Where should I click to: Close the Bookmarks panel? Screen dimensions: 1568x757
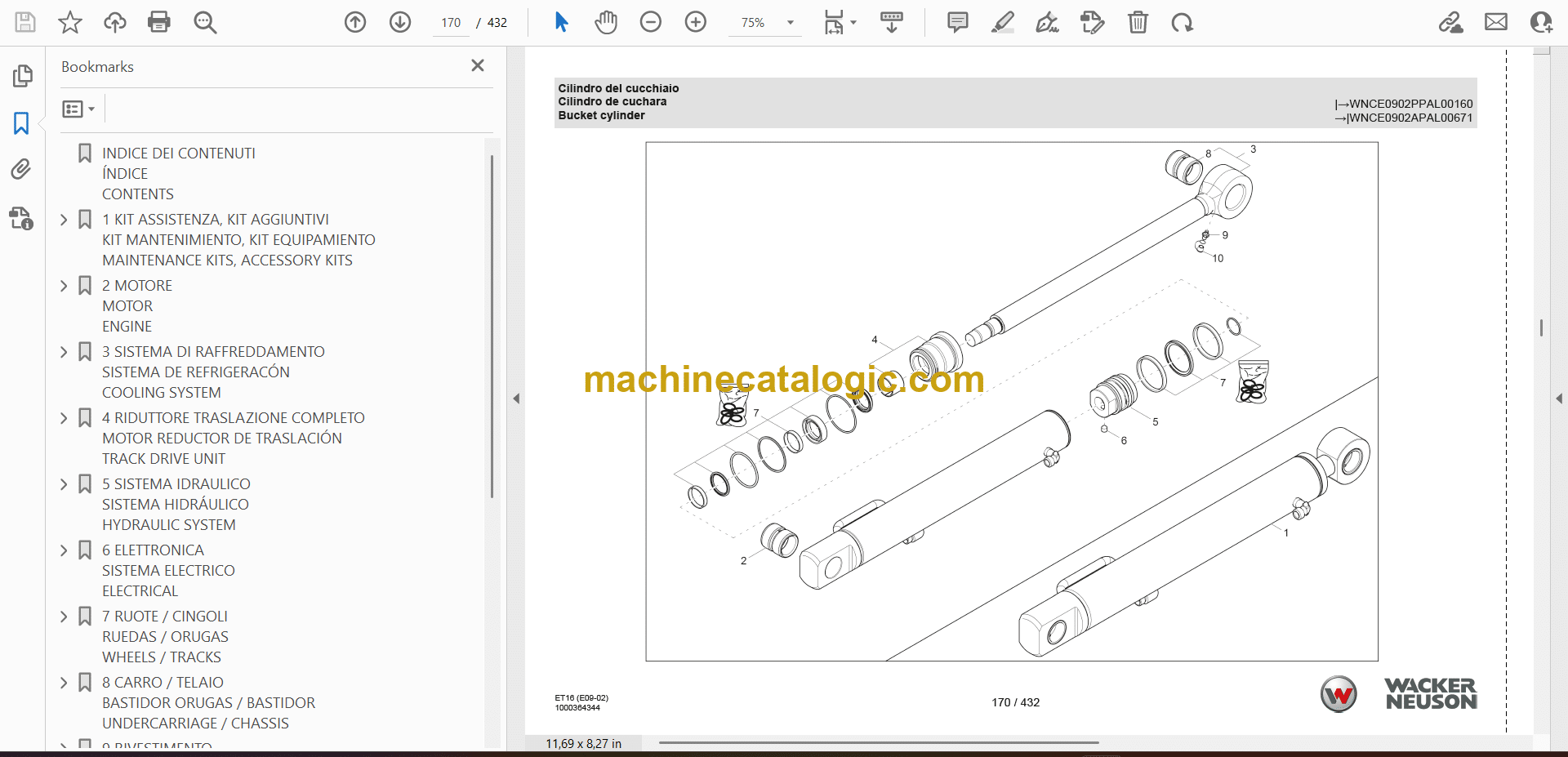478,65
